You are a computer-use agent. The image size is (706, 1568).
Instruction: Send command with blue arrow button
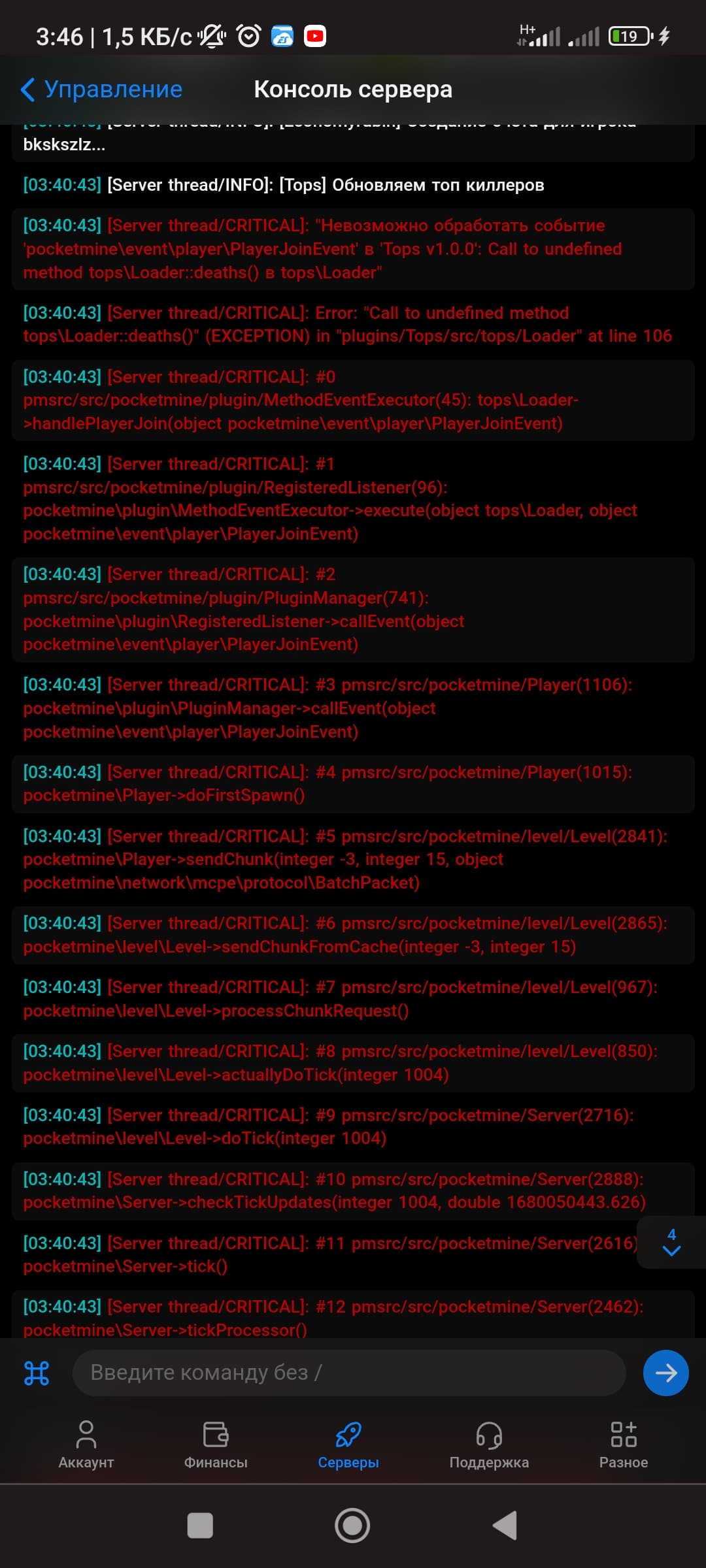(x=665, y=1373)
